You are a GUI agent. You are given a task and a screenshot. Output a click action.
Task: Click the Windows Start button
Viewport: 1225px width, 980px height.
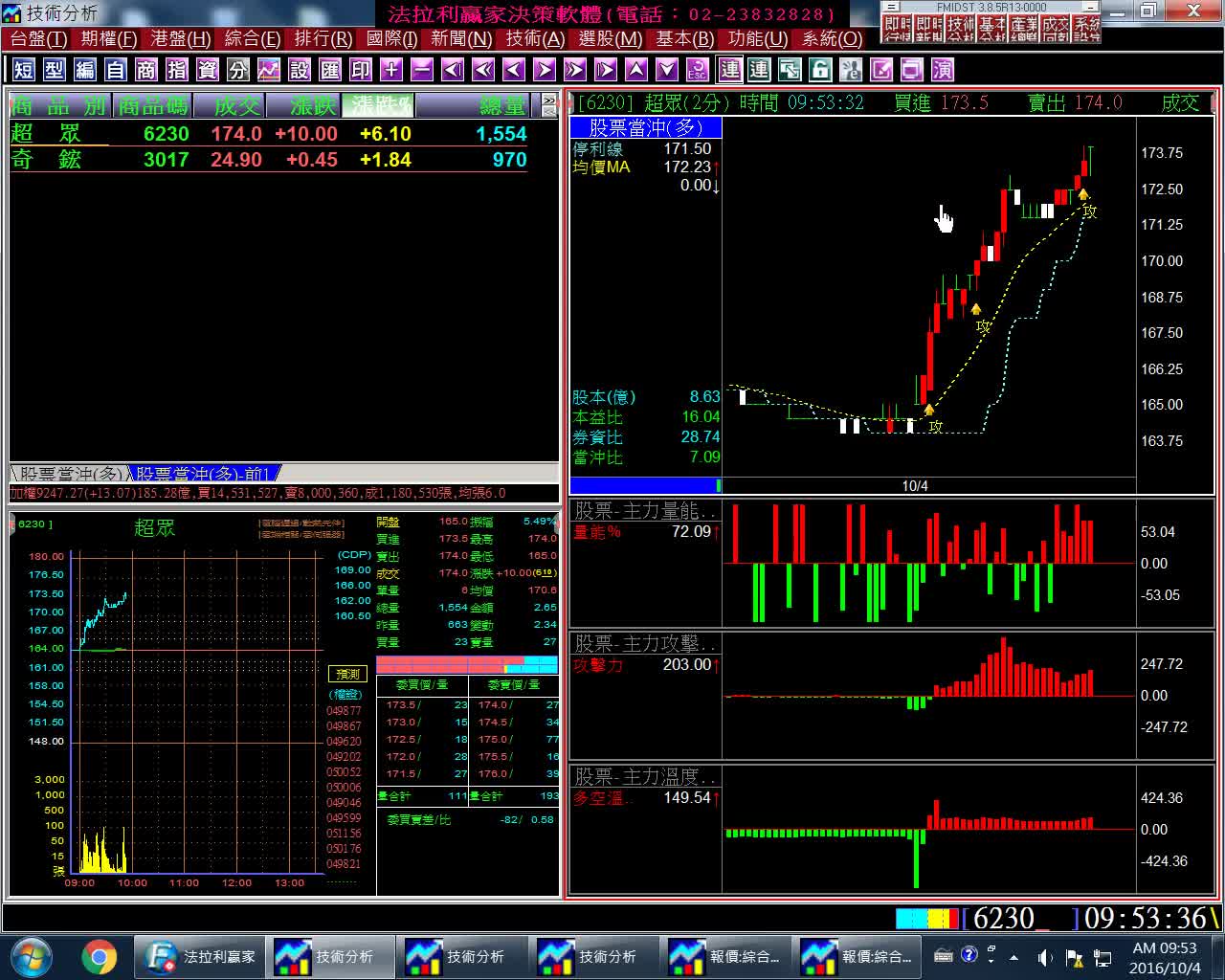(x=31, y=956)
